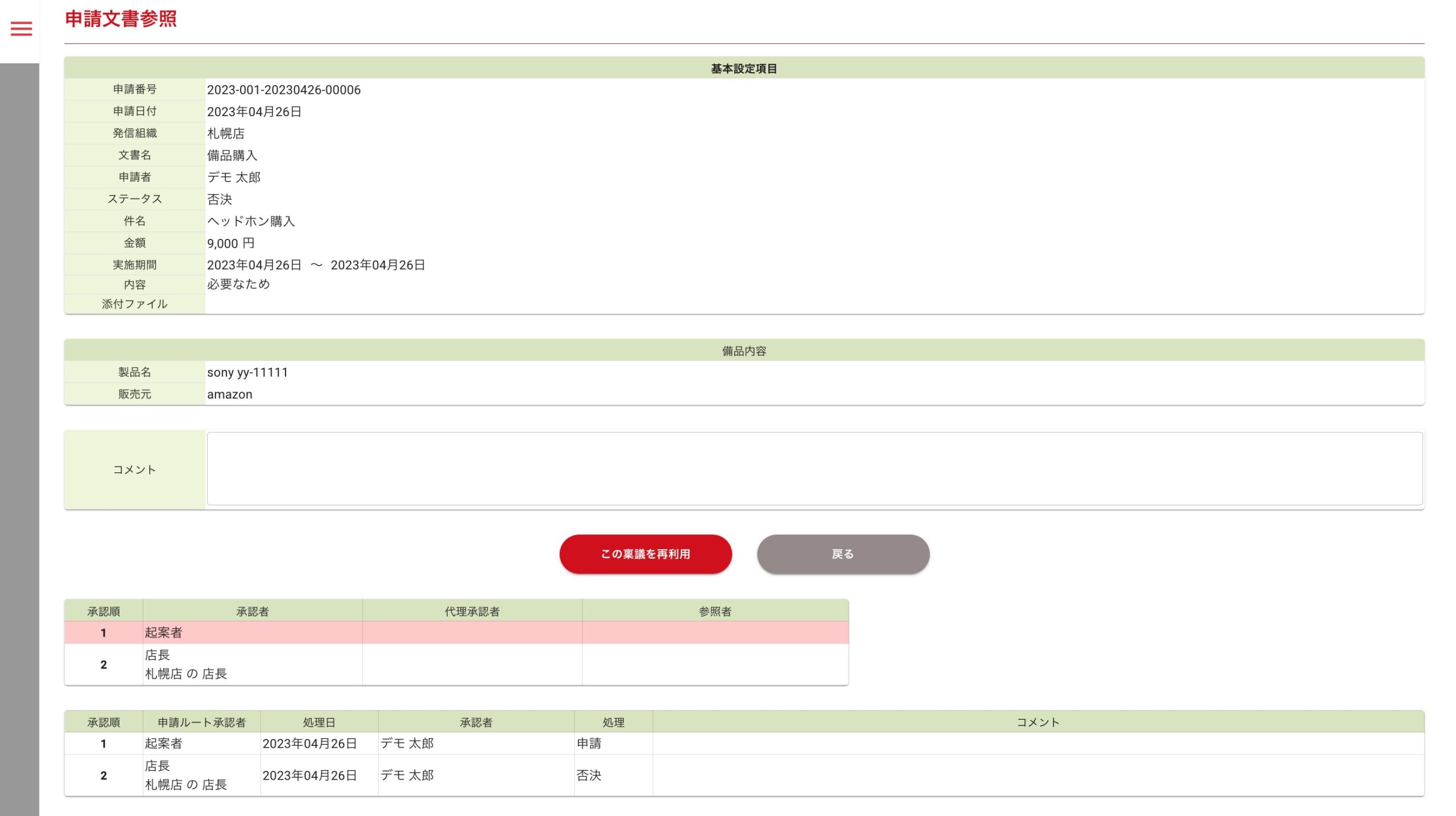The image size is (1456, 816).
Task: Click the 処理日 column header in history
Action: (318, 722)
